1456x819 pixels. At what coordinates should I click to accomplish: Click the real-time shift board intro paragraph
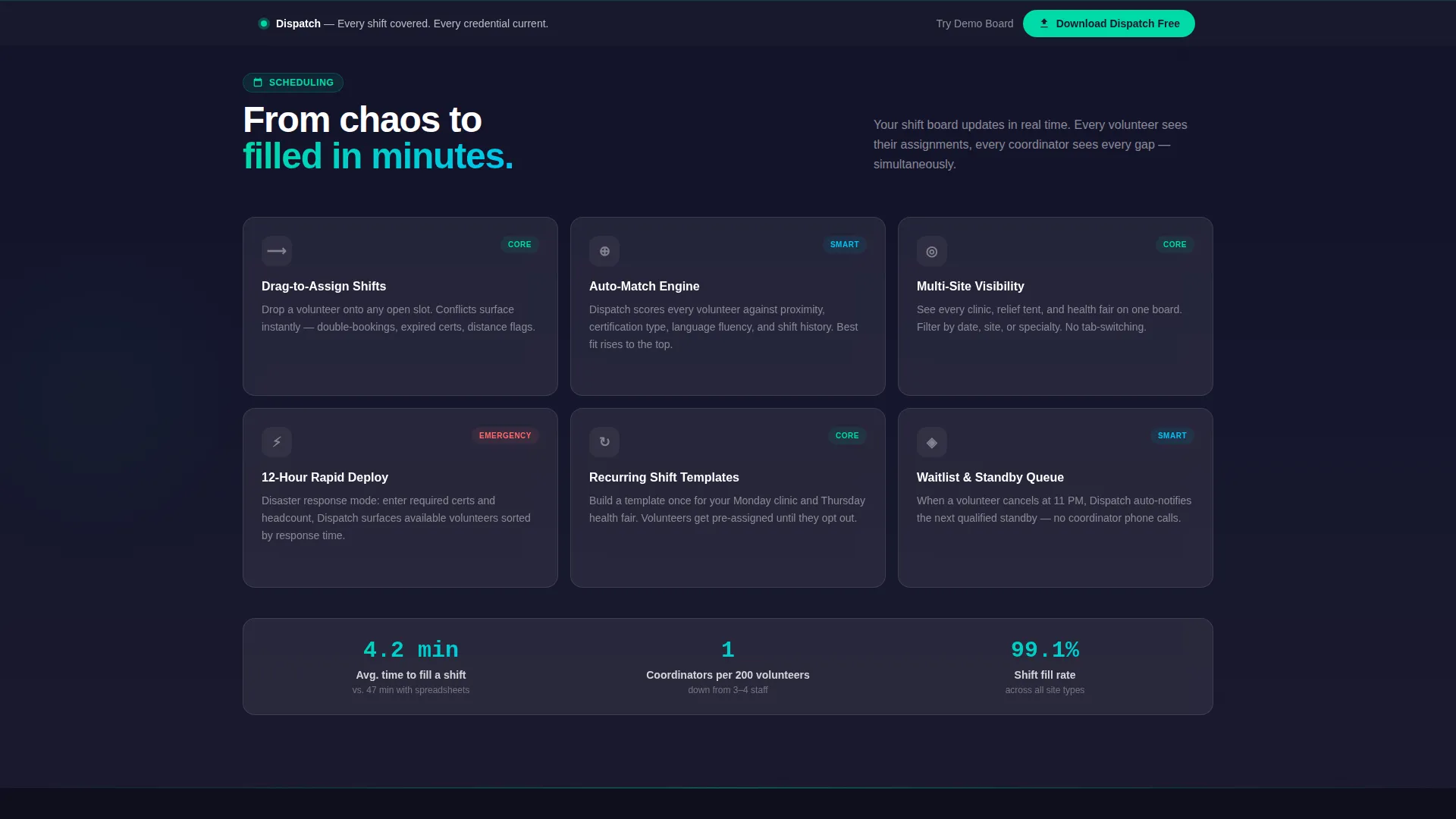(1031, 144)
